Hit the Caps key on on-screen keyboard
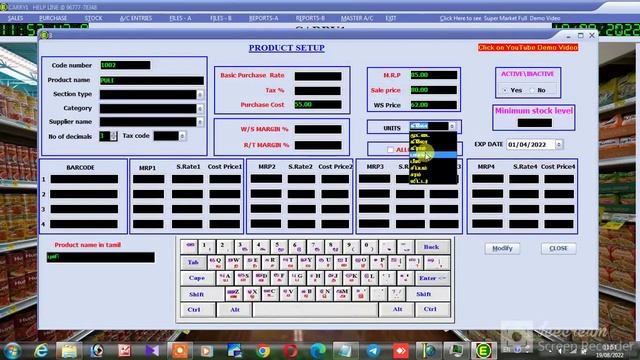Screen dimensions: 640x360 (197, 278)
